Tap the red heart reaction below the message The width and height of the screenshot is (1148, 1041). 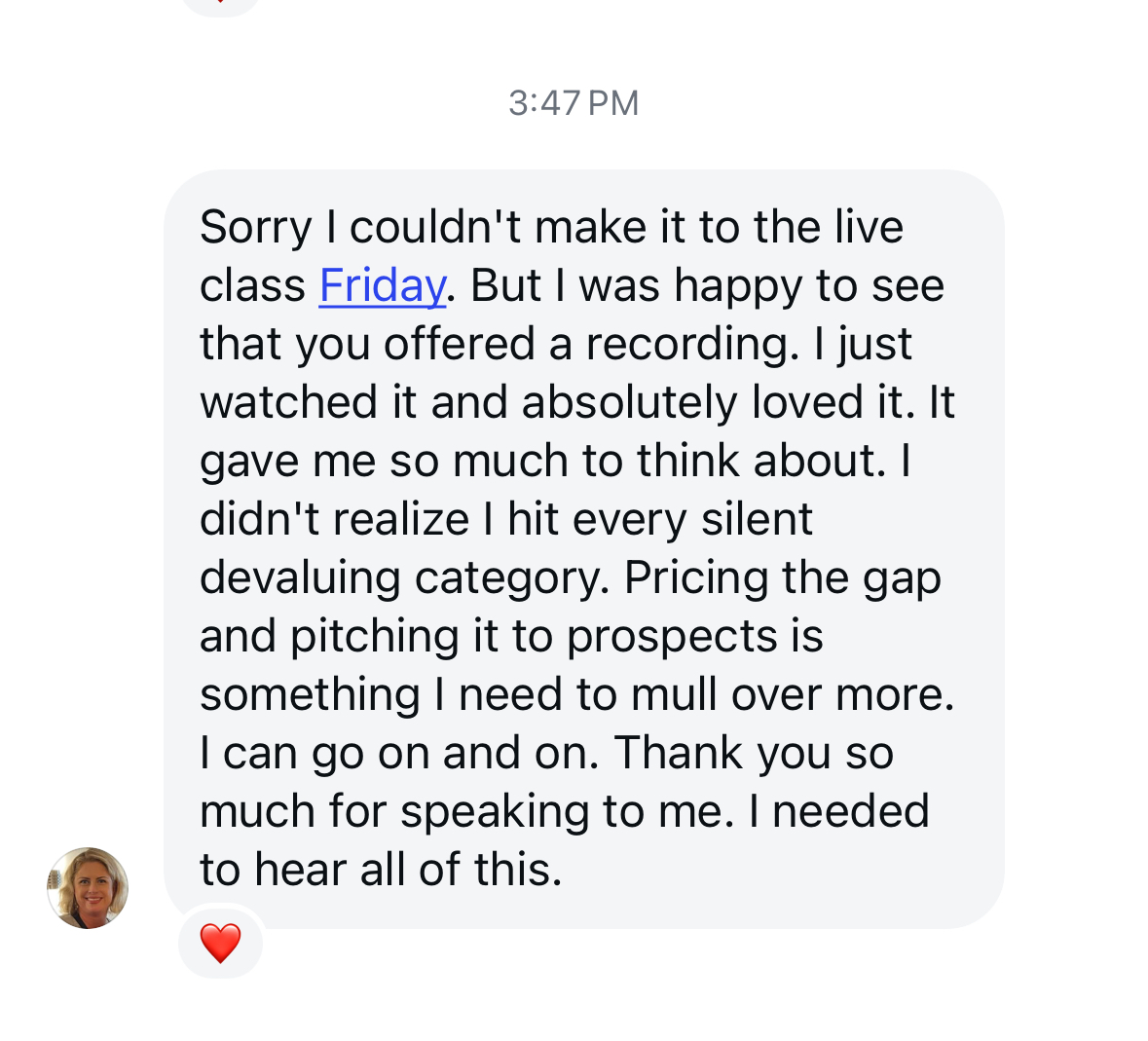click(220, 943)
